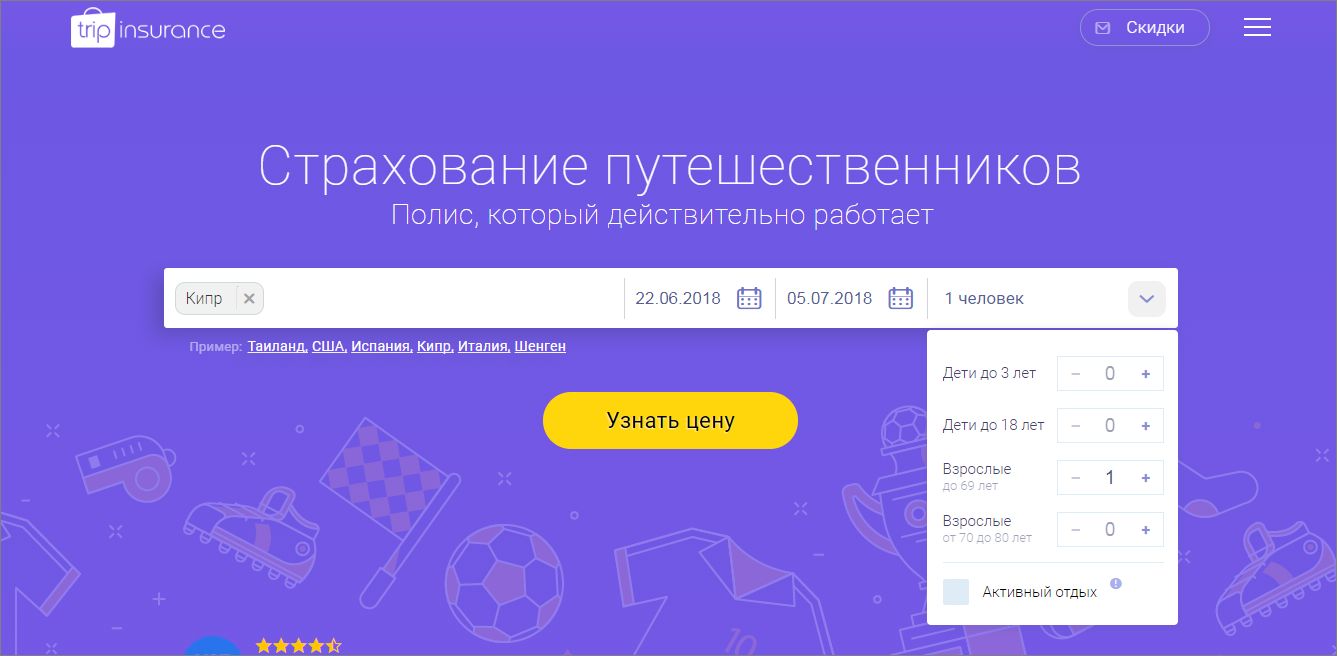The width and height of the screenshot is (1337, 656).
Task: Collapse the travelers dropdown arrow
Action: coord(1147,298)
